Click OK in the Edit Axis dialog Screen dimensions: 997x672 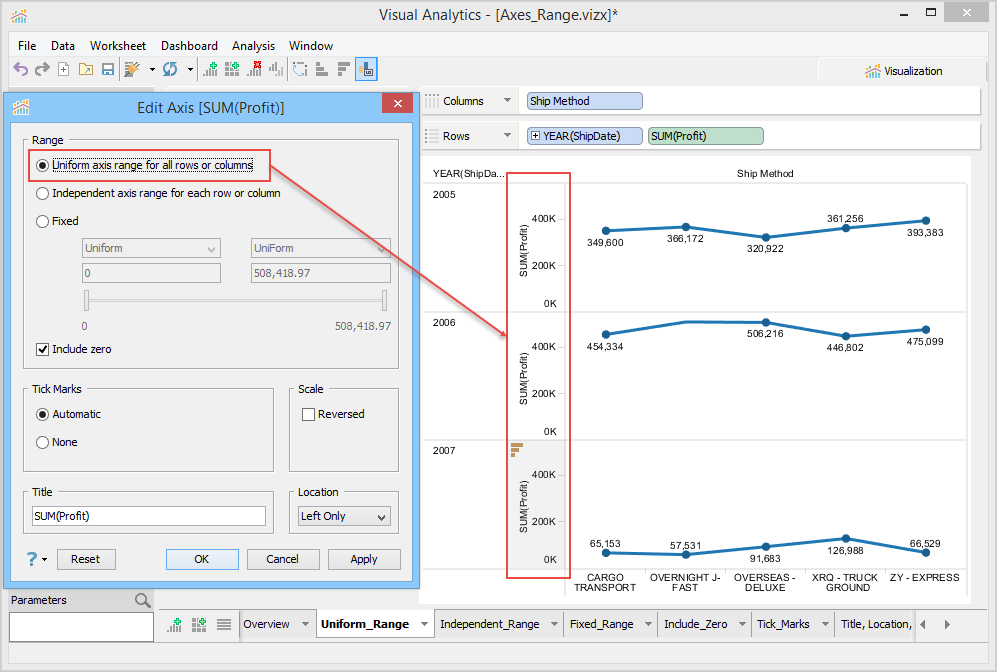(x=202, y=559)
